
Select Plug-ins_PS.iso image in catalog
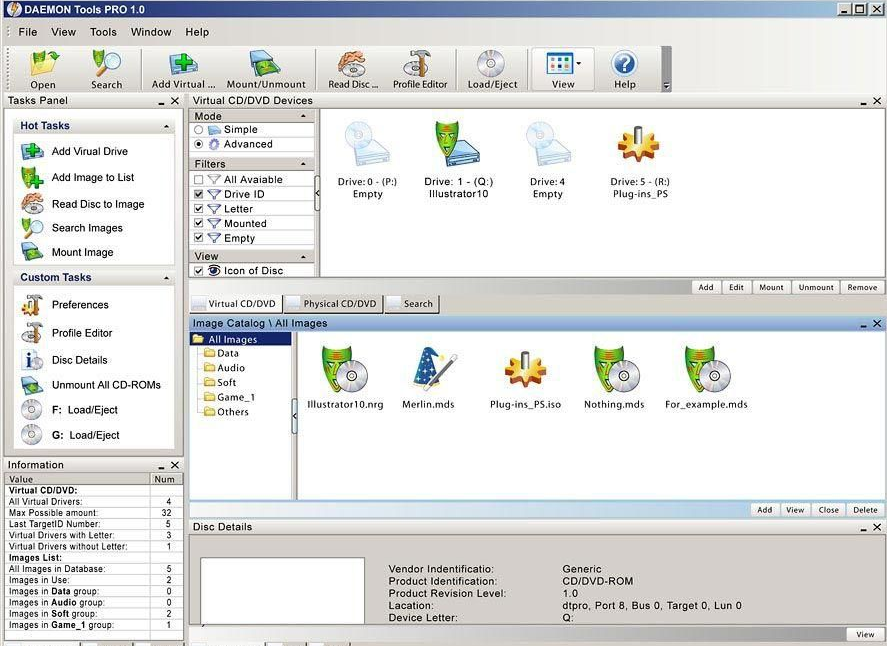pyautogui.click(x=525, y=370)
